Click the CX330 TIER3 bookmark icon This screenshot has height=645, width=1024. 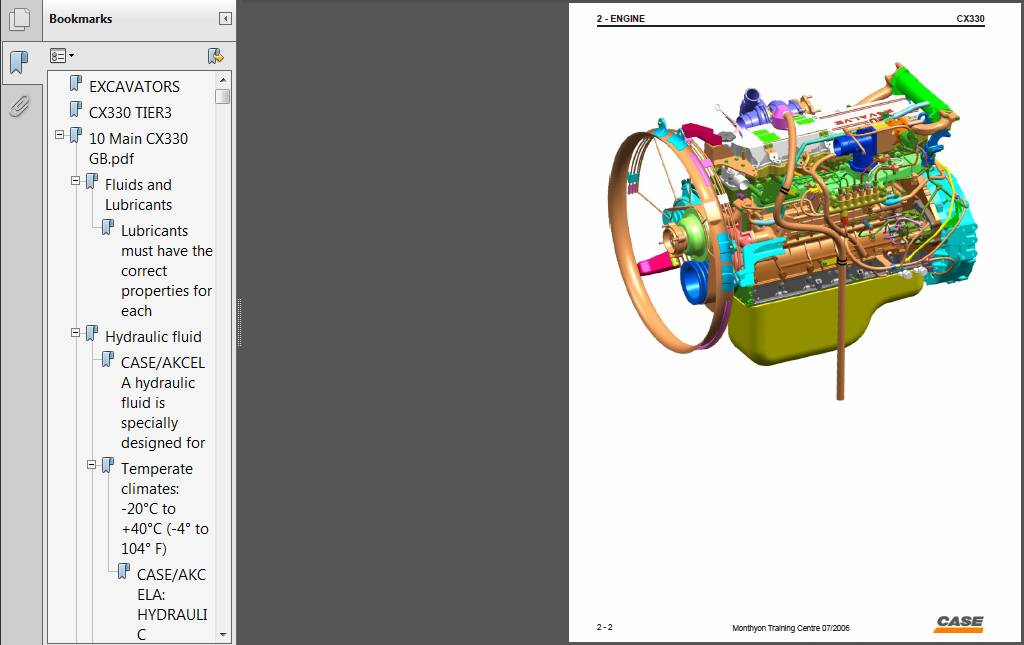coord(76,110)
